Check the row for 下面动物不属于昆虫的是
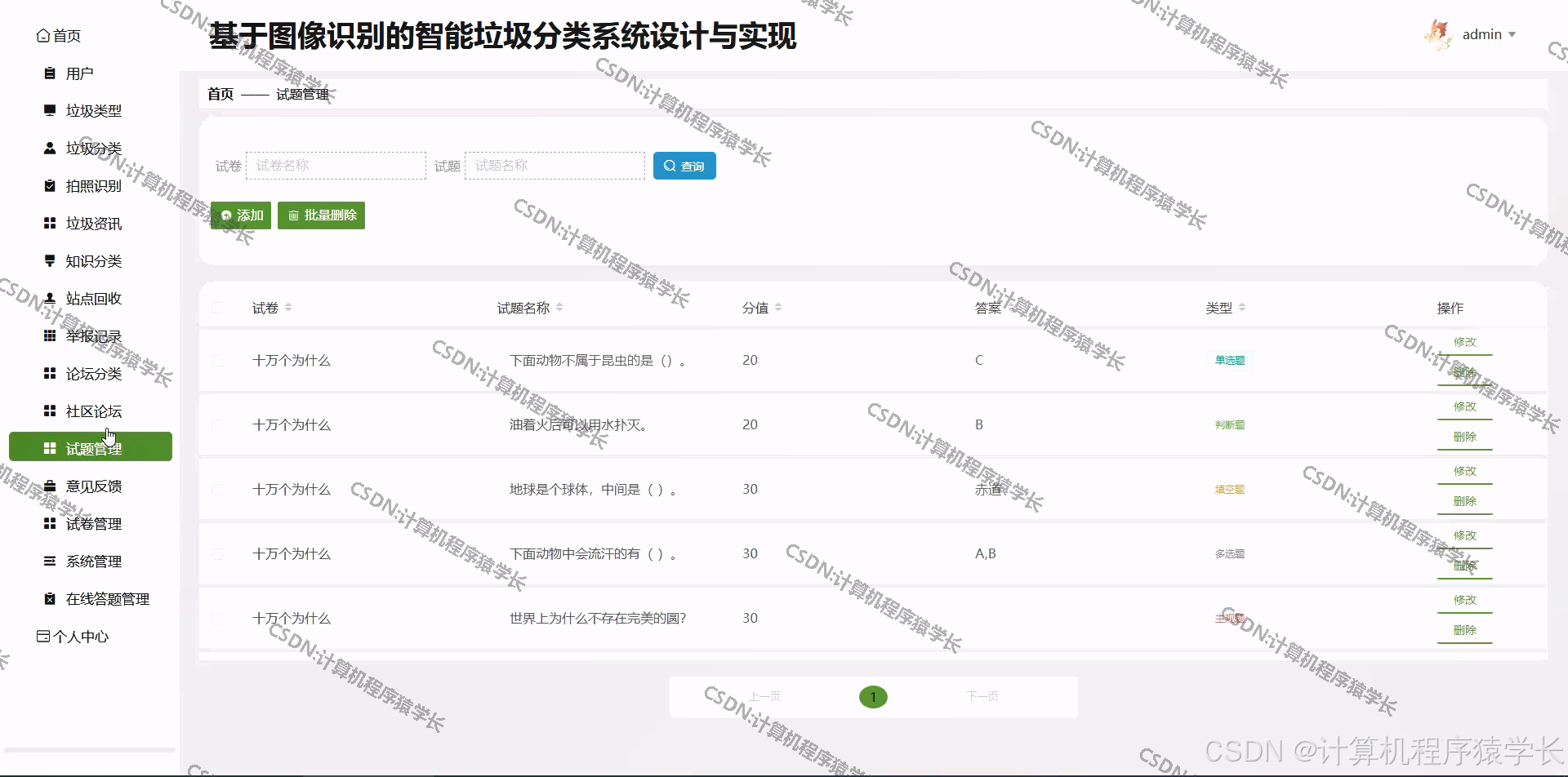This screenshot has width=1568, height=777. coord(217,360)
